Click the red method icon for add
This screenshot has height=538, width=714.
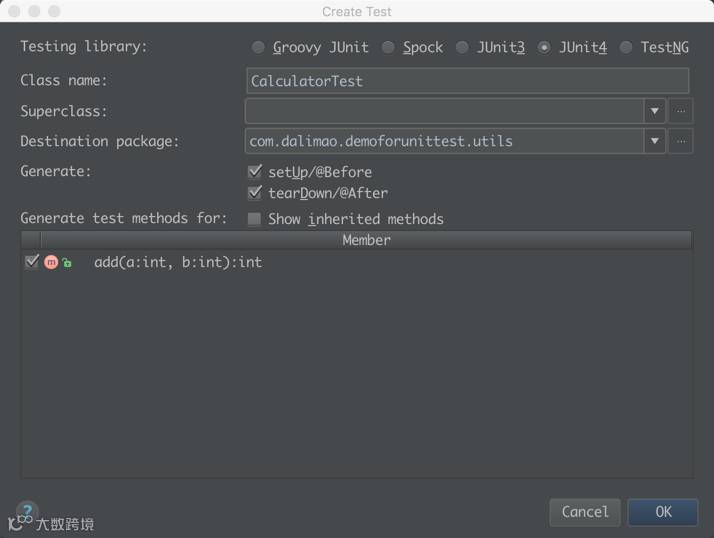[51, 262]
